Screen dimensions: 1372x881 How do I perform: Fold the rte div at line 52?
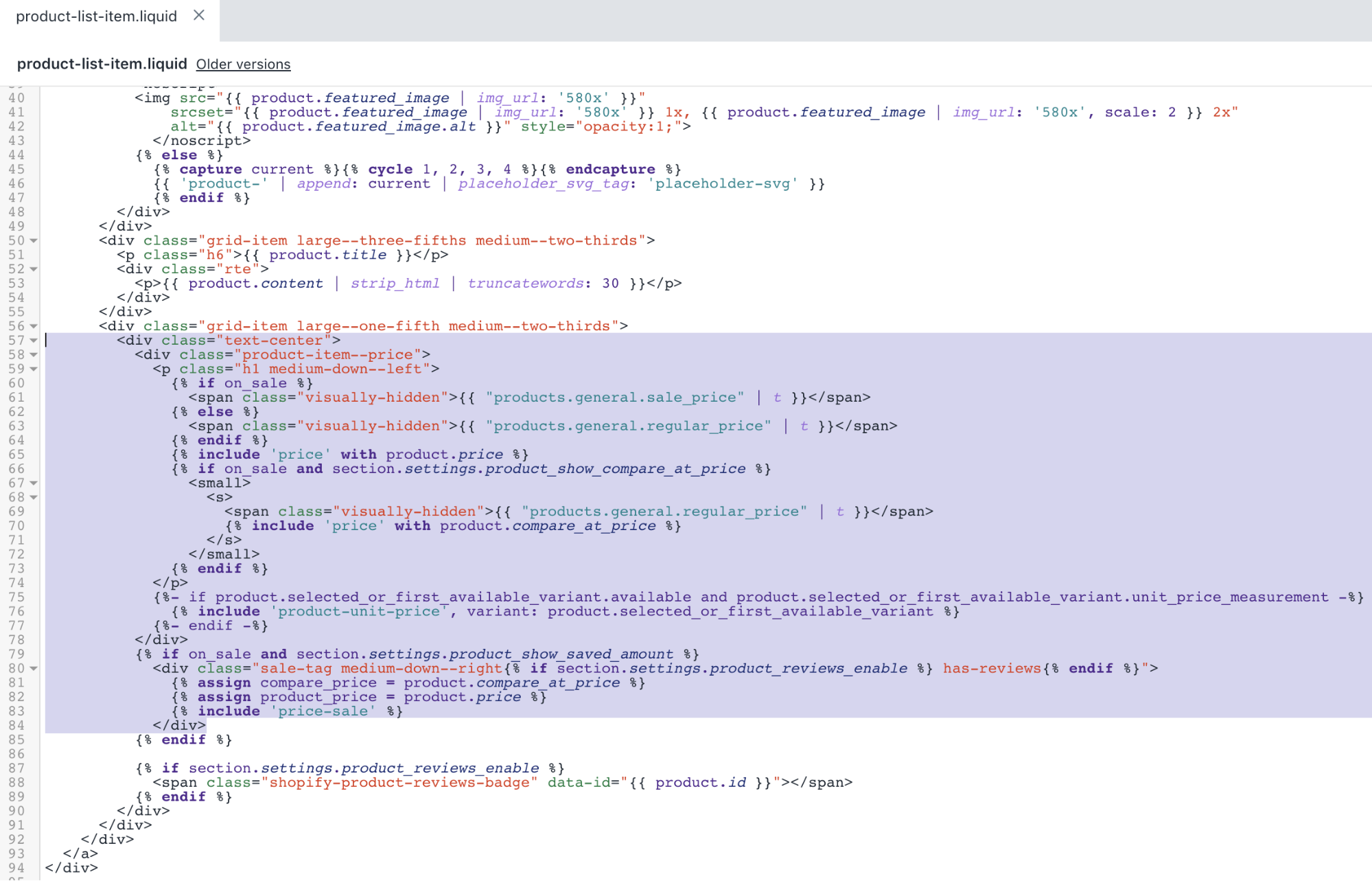(33, 269)
